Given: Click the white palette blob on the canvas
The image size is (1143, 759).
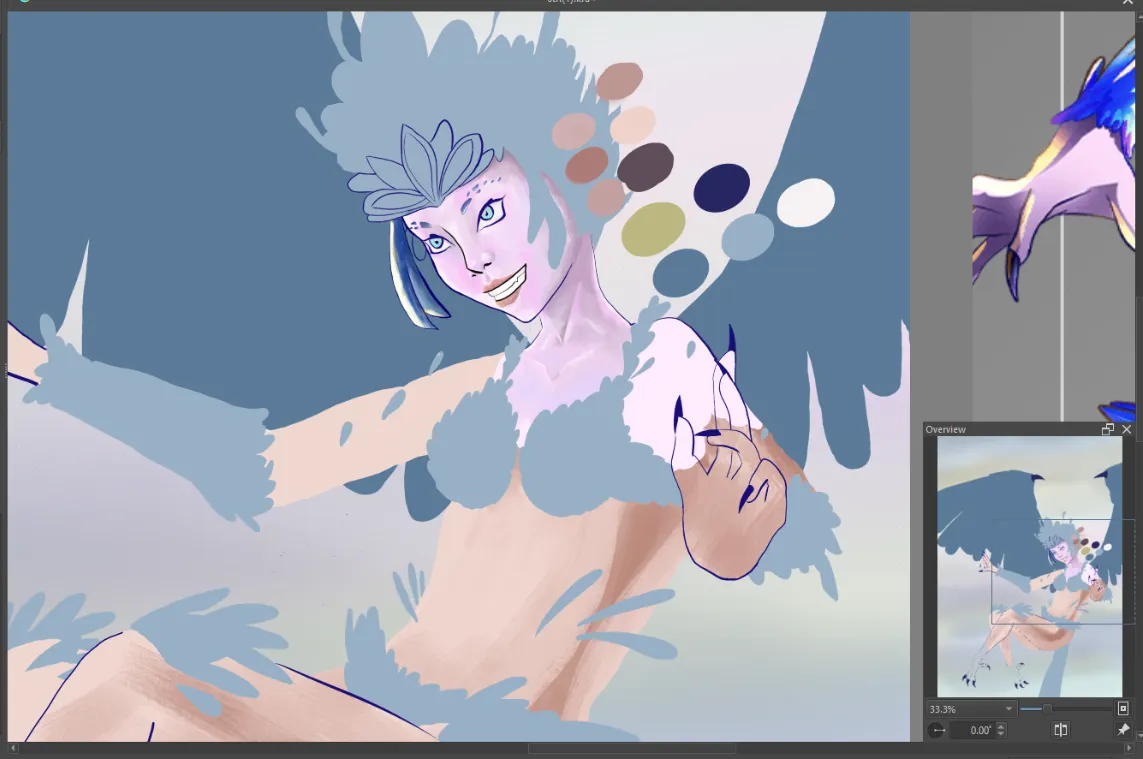Looking at the screenshot, I should click(x=805, y=202).
